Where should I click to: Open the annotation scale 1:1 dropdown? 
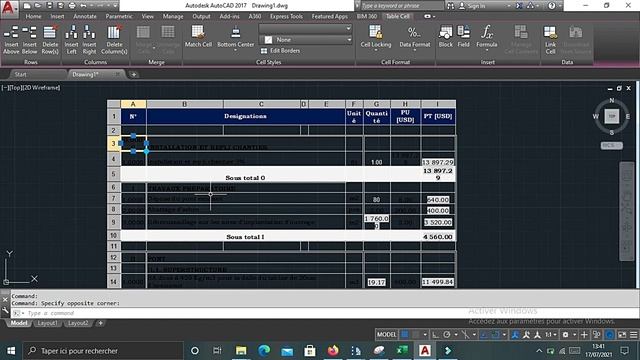[x=551, y=335]
